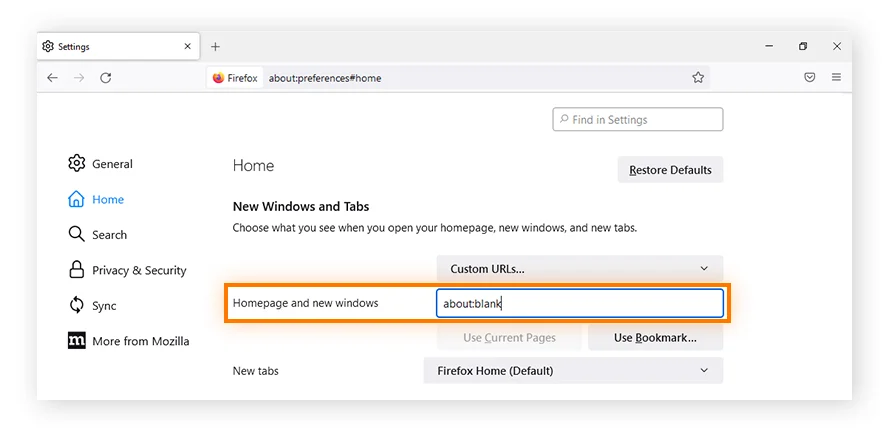Click the Find in Settings search box

coord(637,120)
